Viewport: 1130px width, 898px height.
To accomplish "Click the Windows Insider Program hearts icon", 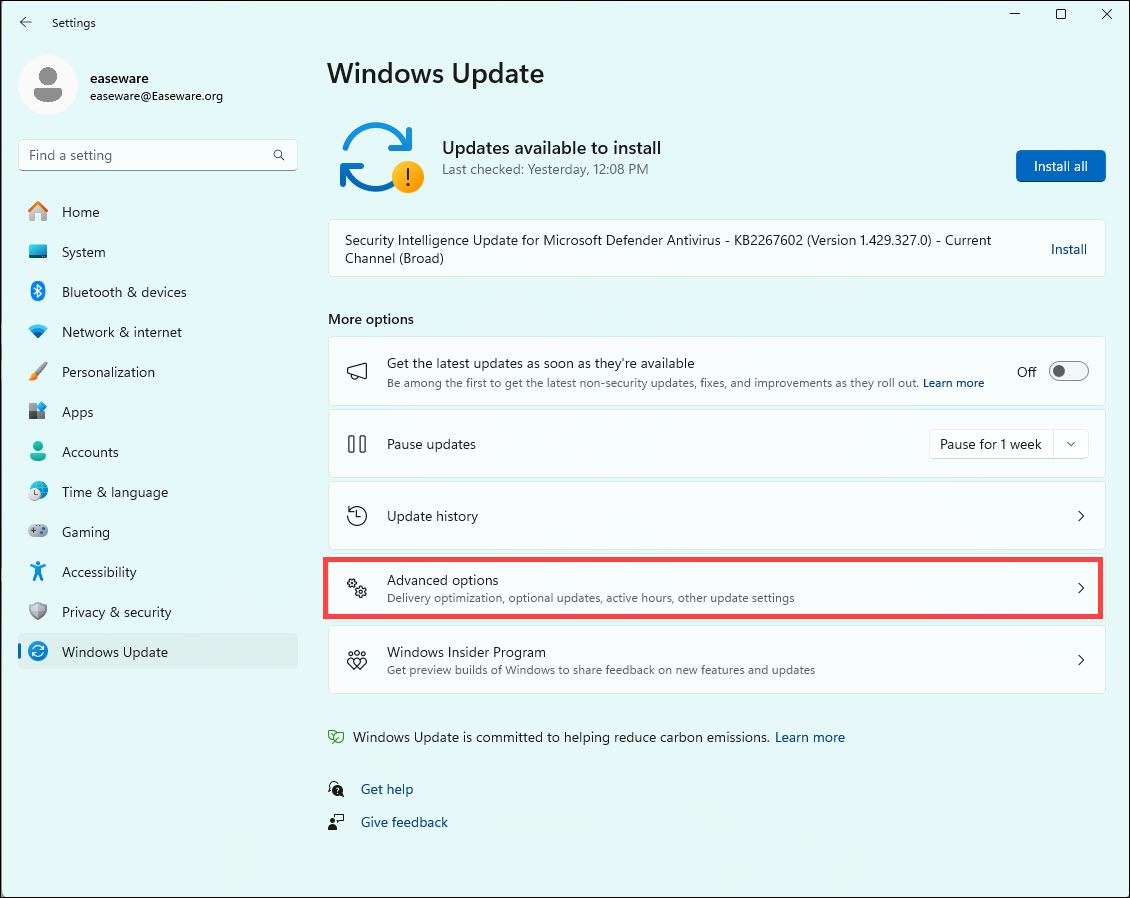I will (357, 660).
